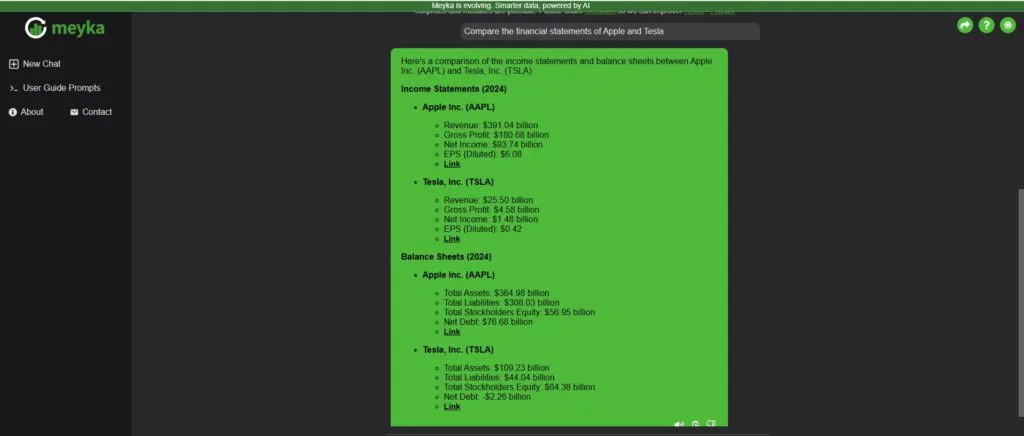Click the Contact envelope icon
Screen dimensions: 1024x436
pos(74,112)
